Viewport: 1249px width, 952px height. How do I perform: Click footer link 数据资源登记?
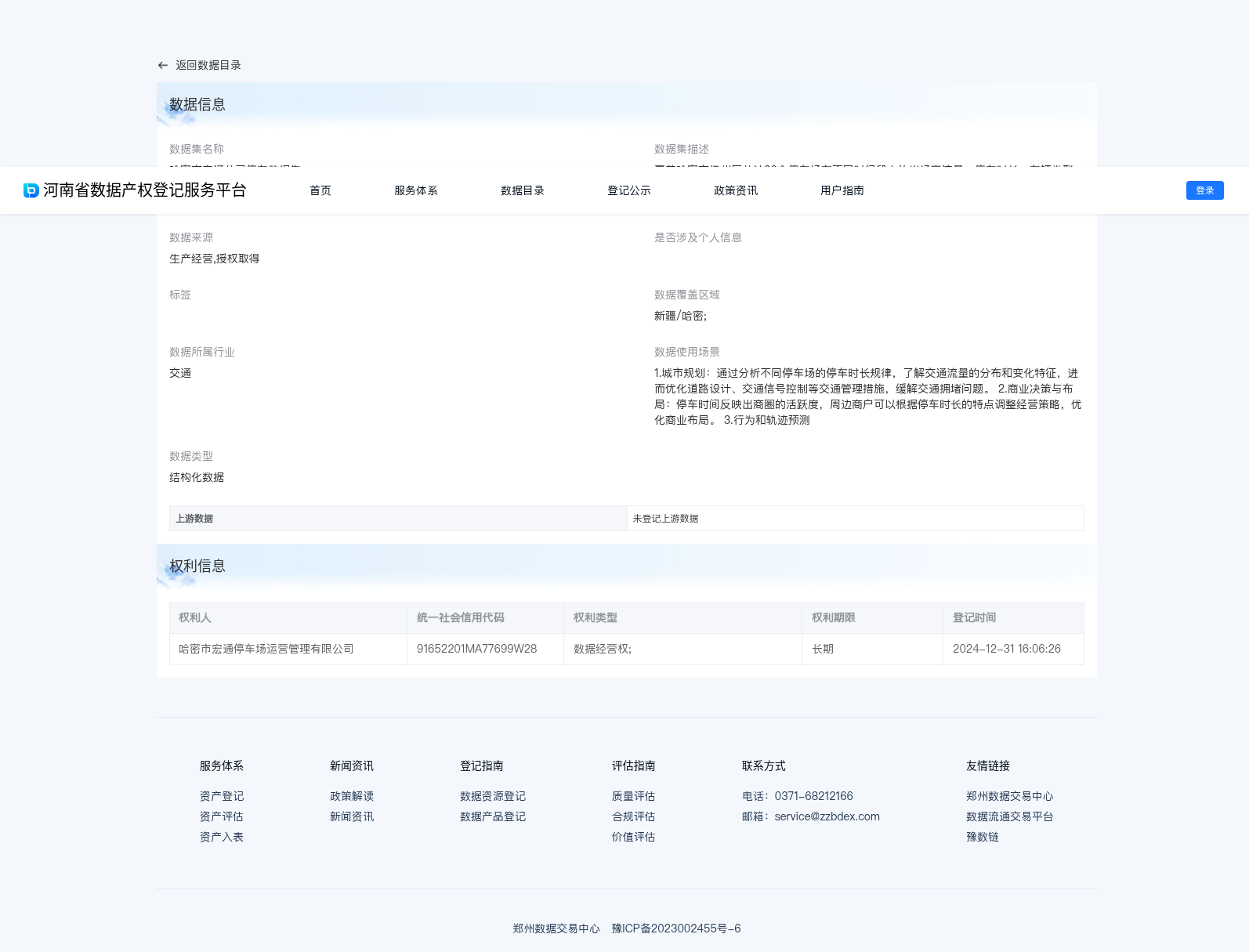tap(493, 796)
